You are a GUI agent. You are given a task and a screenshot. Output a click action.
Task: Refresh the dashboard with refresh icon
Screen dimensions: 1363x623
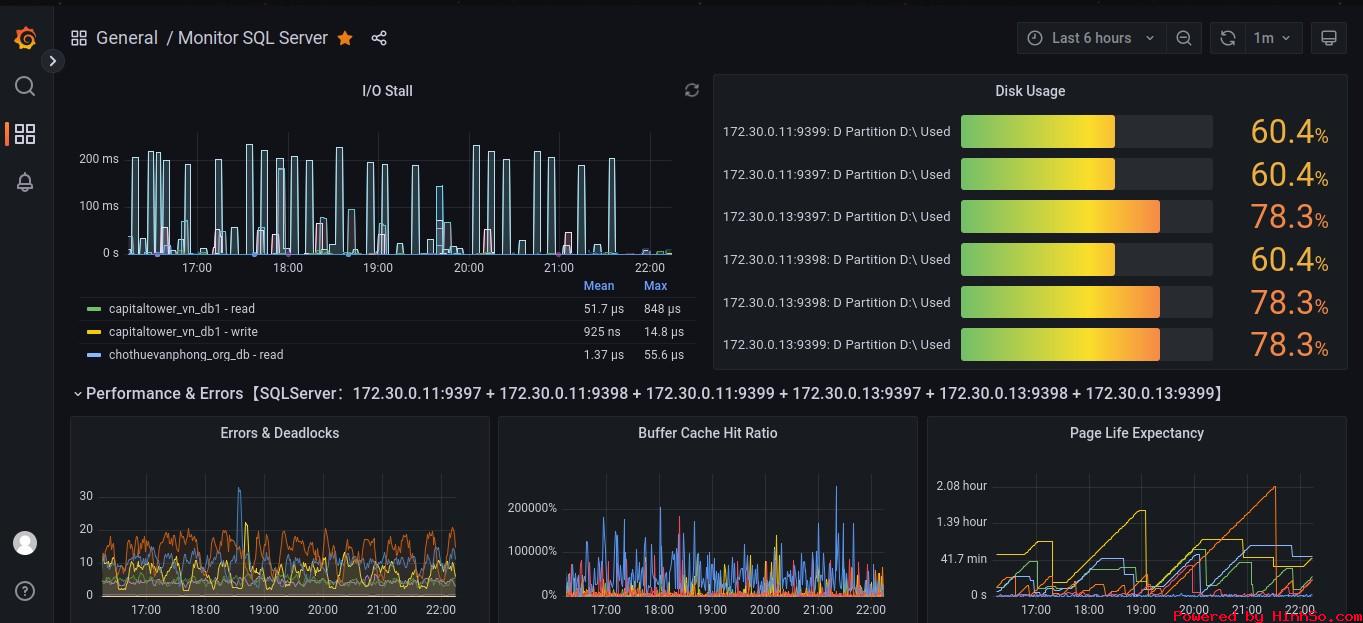coord(1228,38)
